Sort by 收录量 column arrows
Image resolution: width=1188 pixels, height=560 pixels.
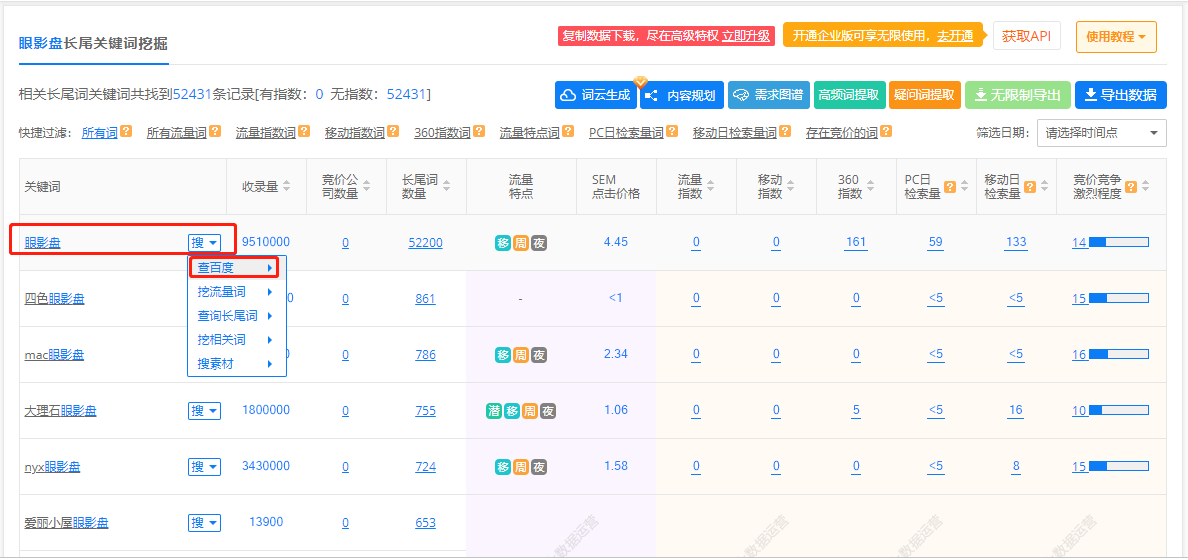286,186
